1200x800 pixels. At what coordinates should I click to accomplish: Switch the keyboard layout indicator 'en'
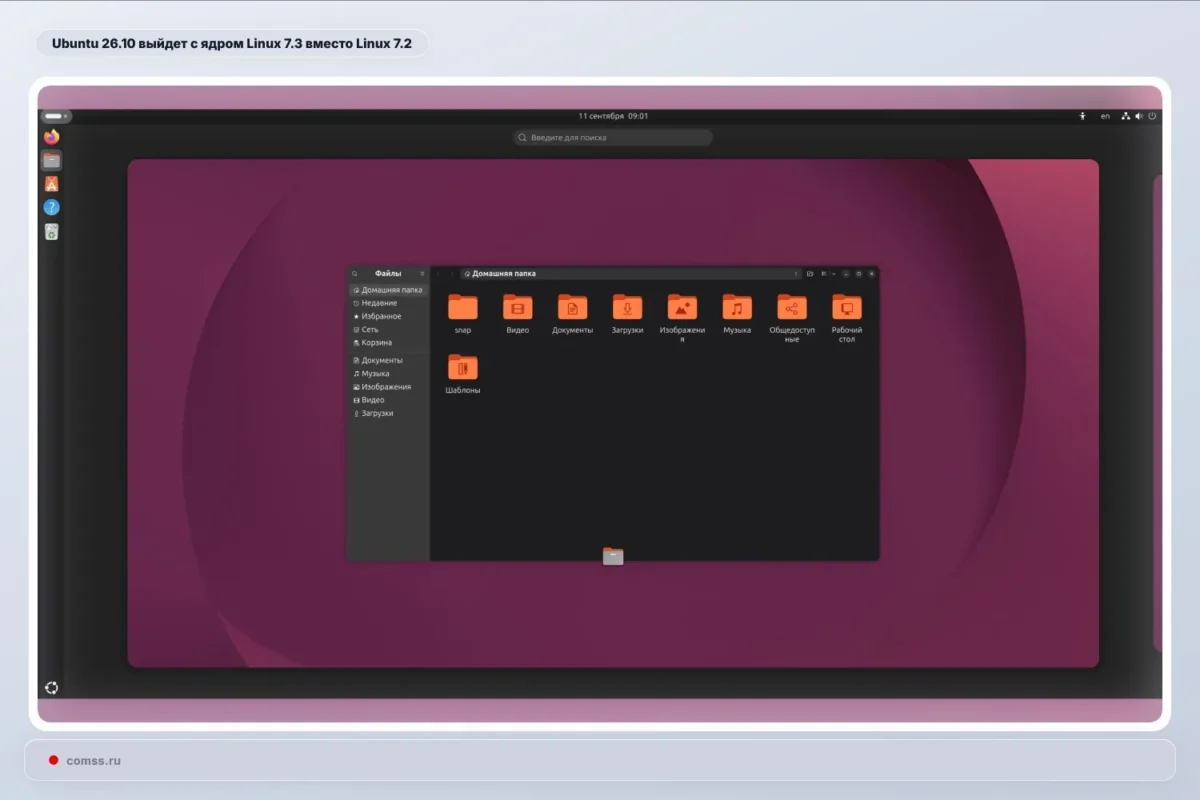tap(1105, 116)
